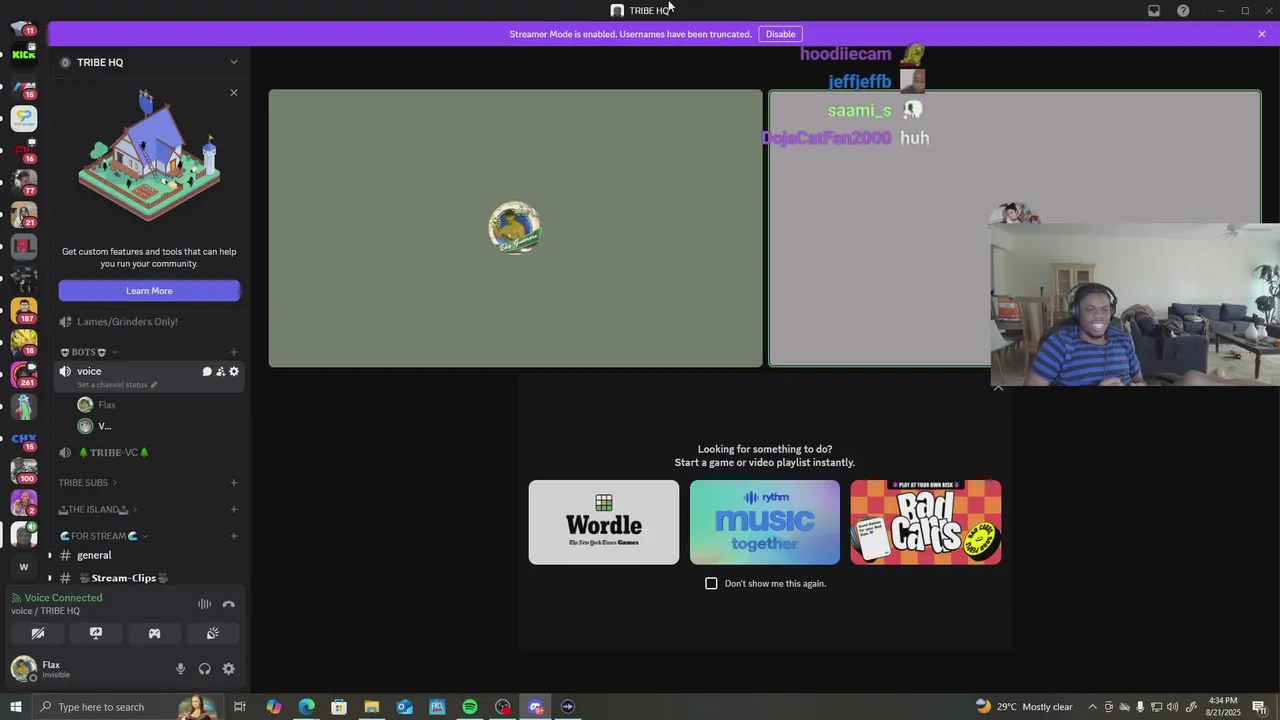Deafen using the headphones icon
Screen dimensions: 1280x720
[205, 669]
